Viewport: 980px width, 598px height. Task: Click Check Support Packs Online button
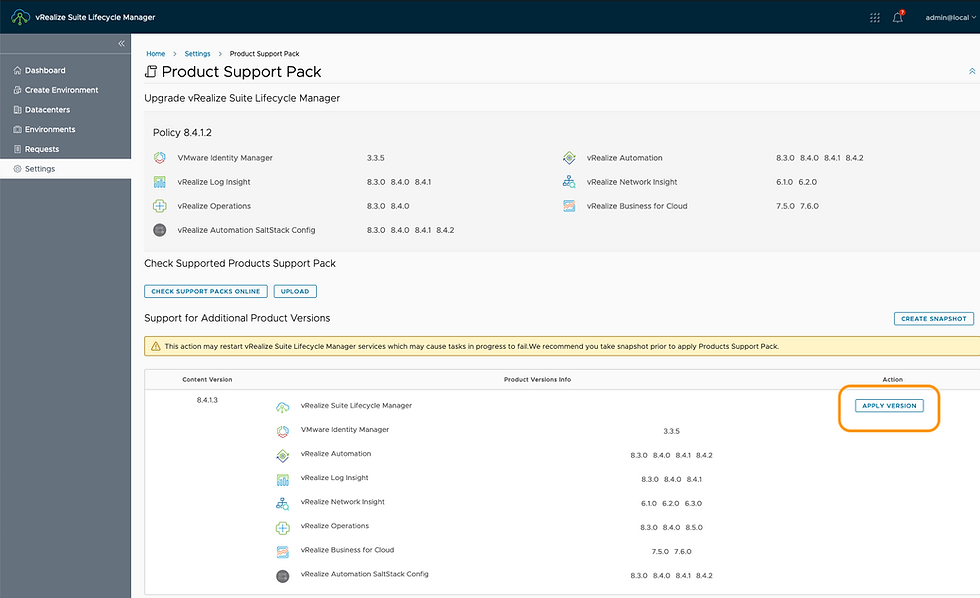pyautogui.click(x=206, y=291)
